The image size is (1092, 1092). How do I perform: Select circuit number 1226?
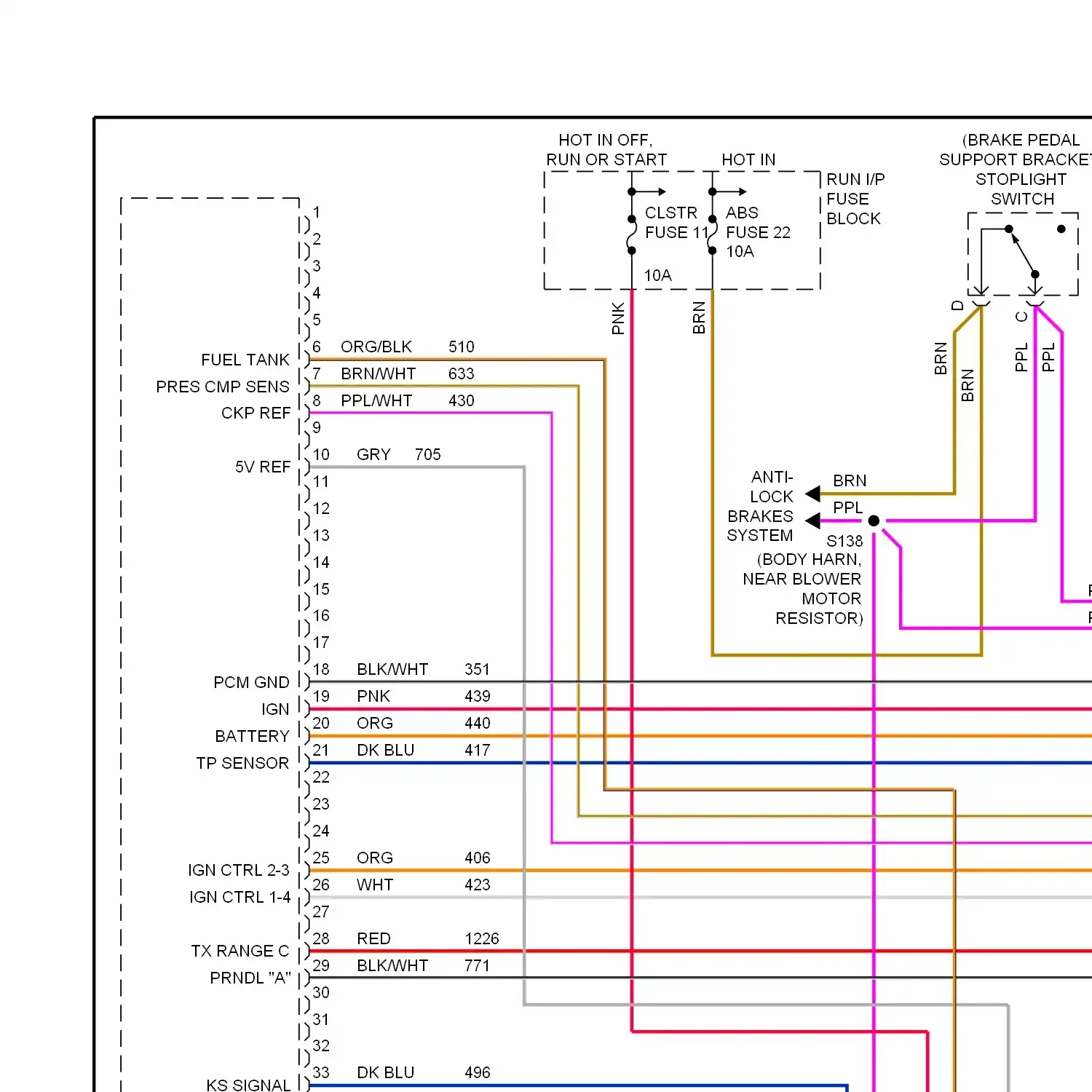coord(481,938)
